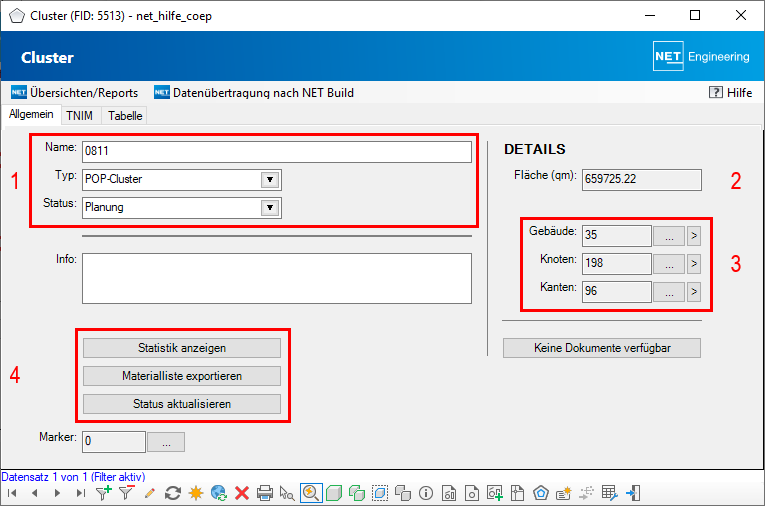
Task: Click the dashed selection rectangle icon
Action: point(380,493)
